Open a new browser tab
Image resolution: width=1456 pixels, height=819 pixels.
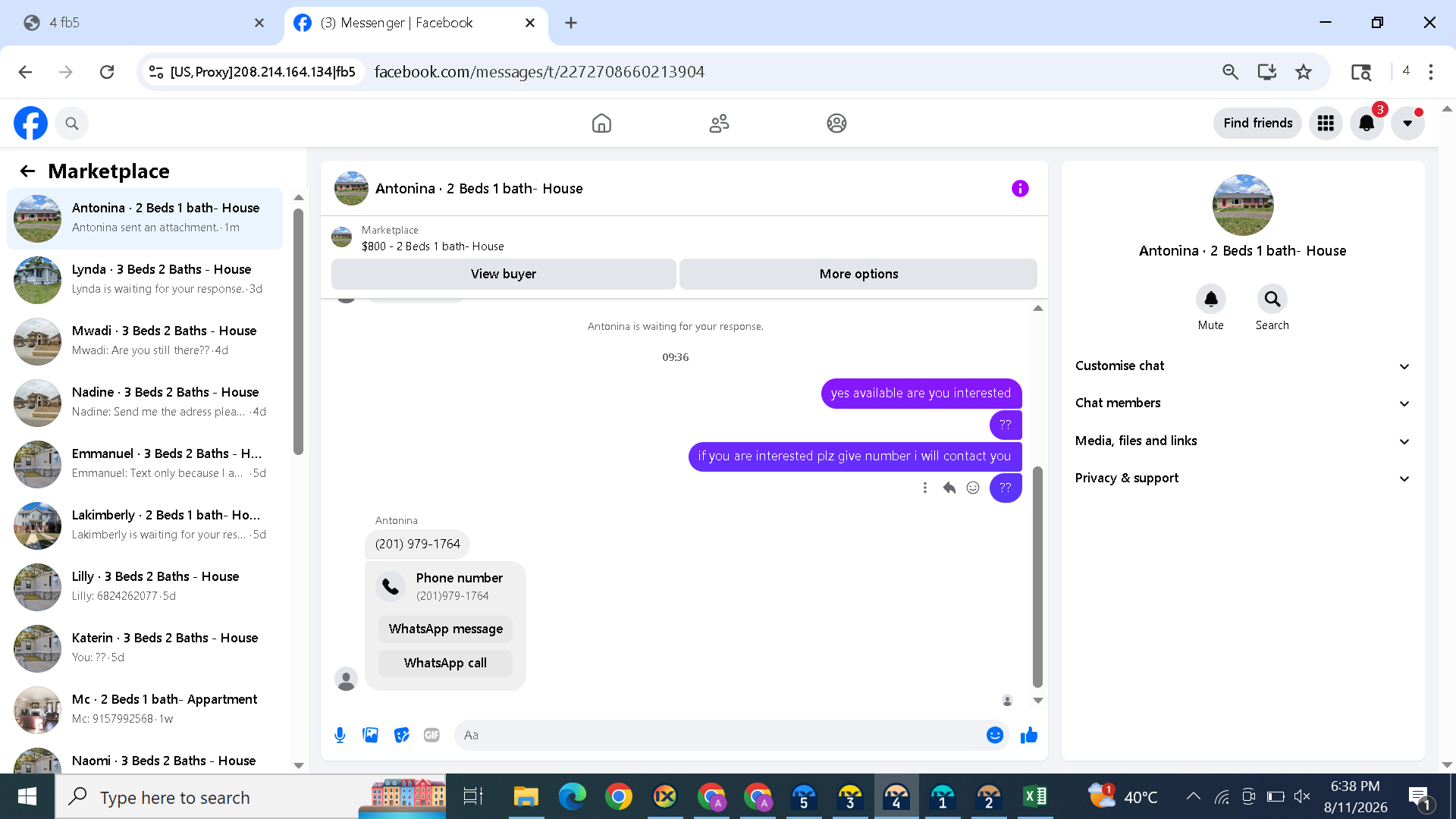[571, 23]
